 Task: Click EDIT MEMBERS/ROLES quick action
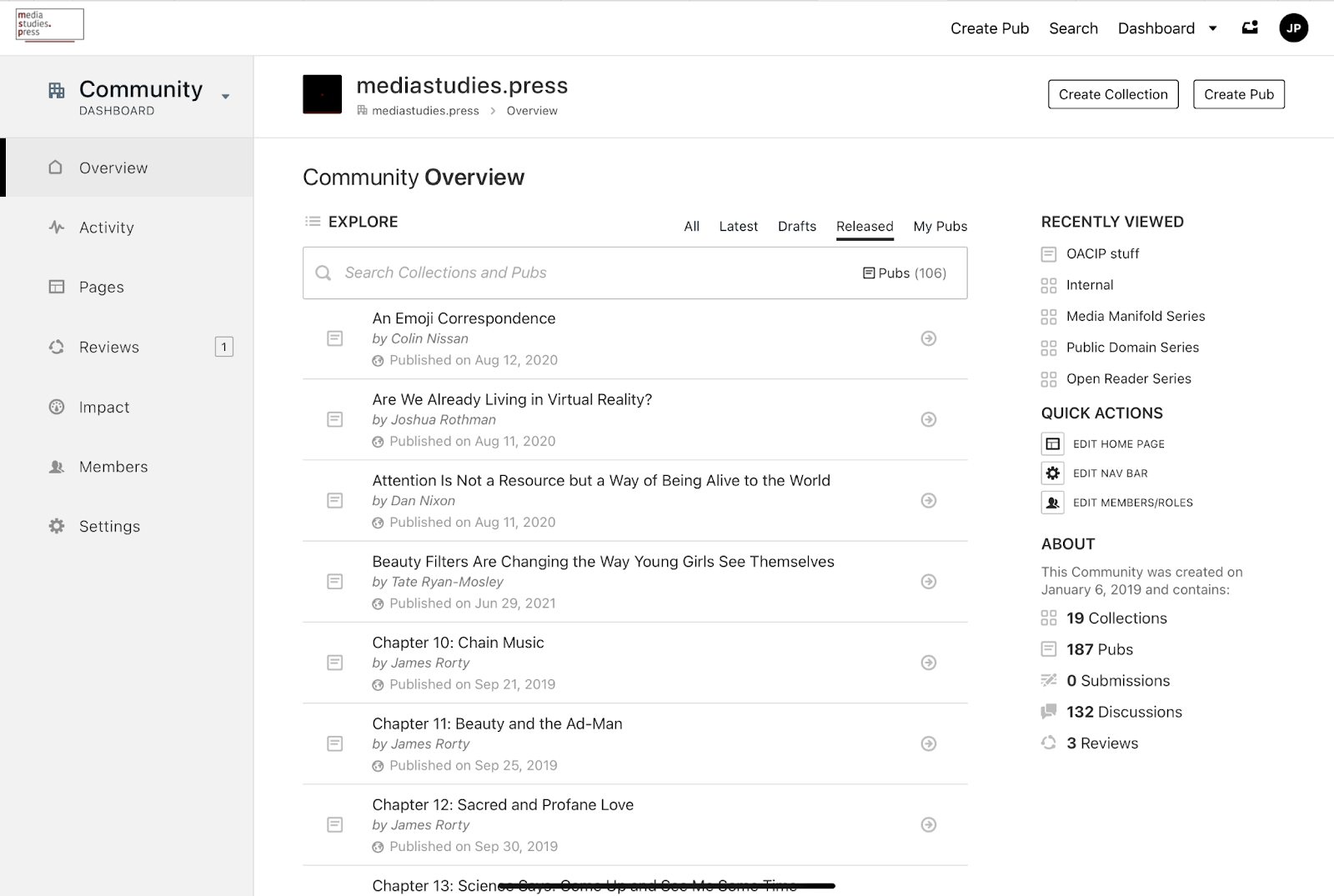pyautogui.click(x=1133, y=503)
